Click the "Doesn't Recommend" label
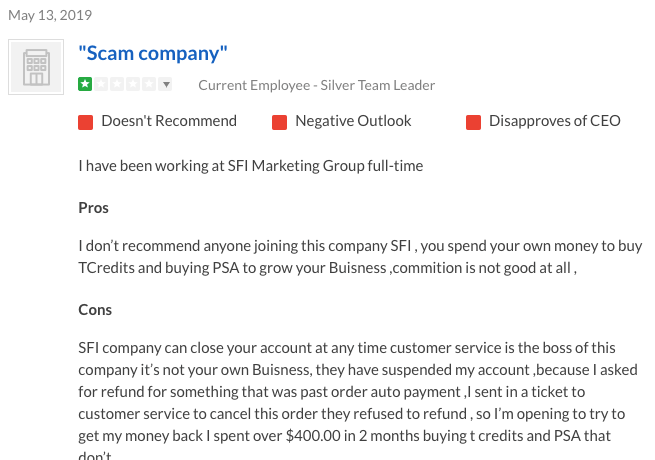 tap(169, 121)
